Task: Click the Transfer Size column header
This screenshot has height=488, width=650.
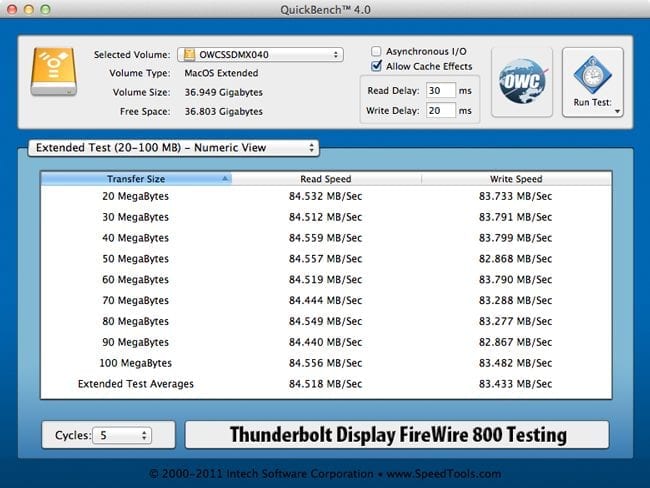Action: (135, 179)
